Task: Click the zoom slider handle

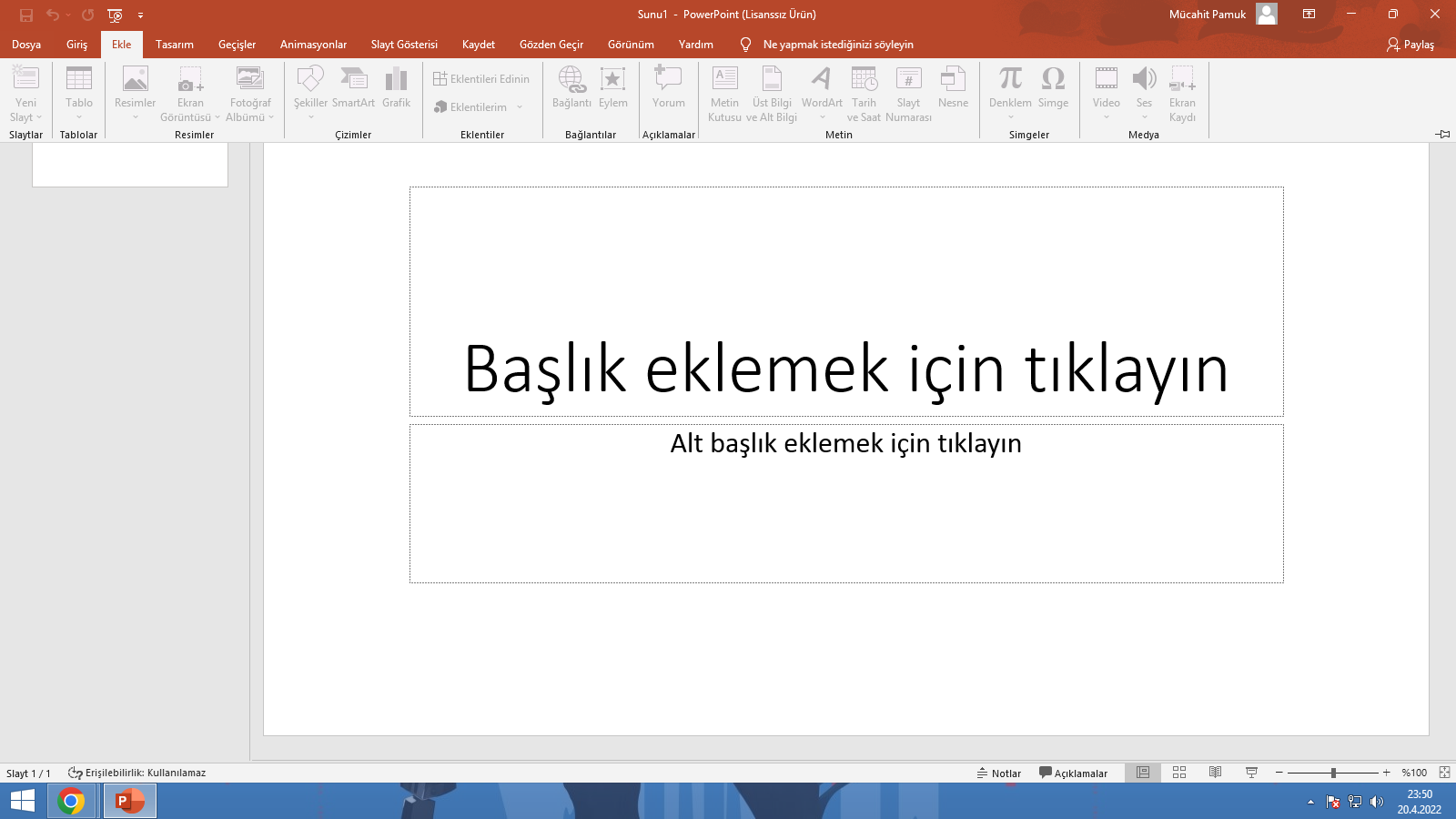Action: [1333, 773]
